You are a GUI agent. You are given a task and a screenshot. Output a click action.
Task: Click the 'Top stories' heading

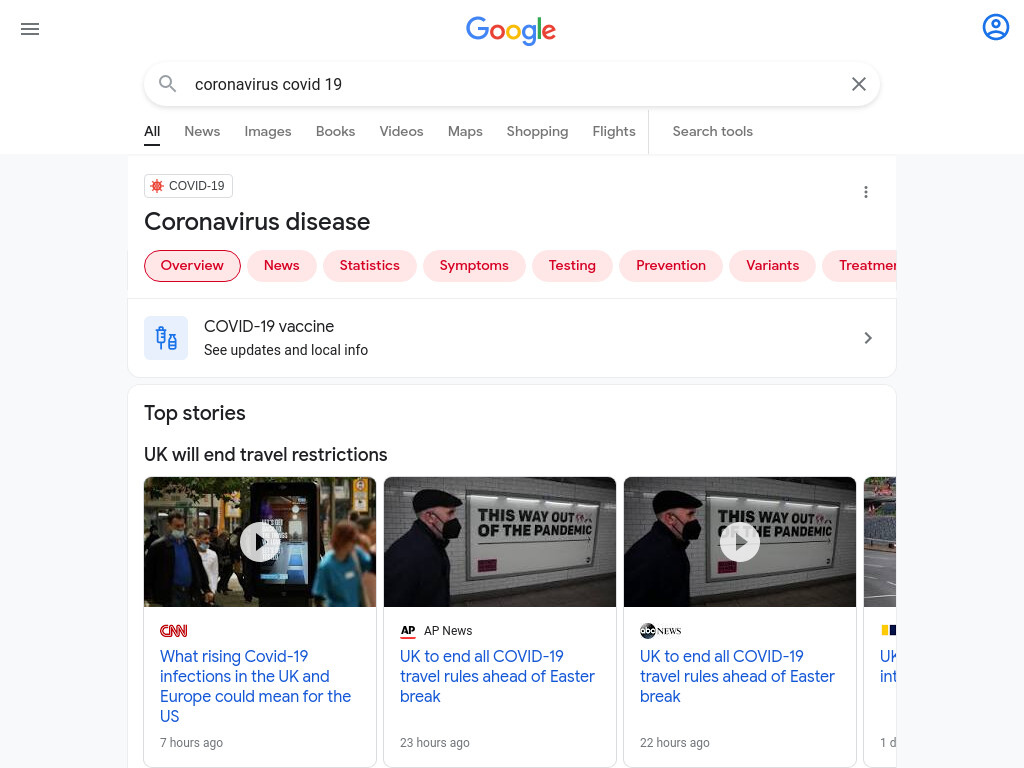(195, 413)
